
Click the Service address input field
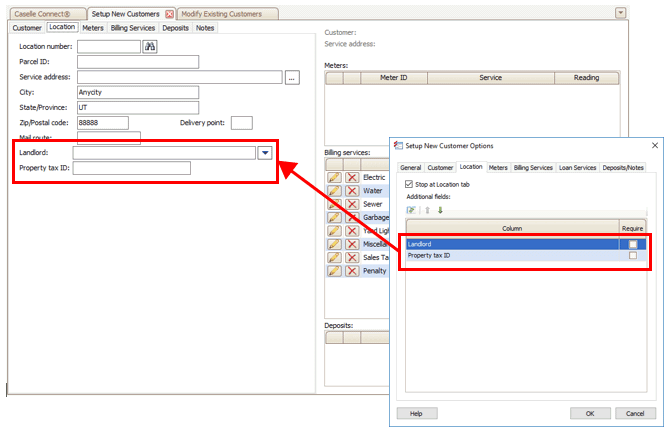[x=180, y=77]
